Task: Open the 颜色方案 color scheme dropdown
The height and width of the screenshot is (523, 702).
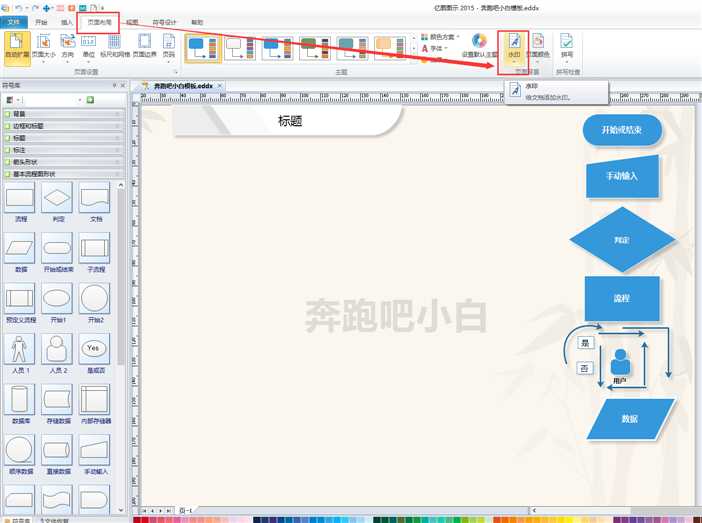Action: click(x=441, y=37)
